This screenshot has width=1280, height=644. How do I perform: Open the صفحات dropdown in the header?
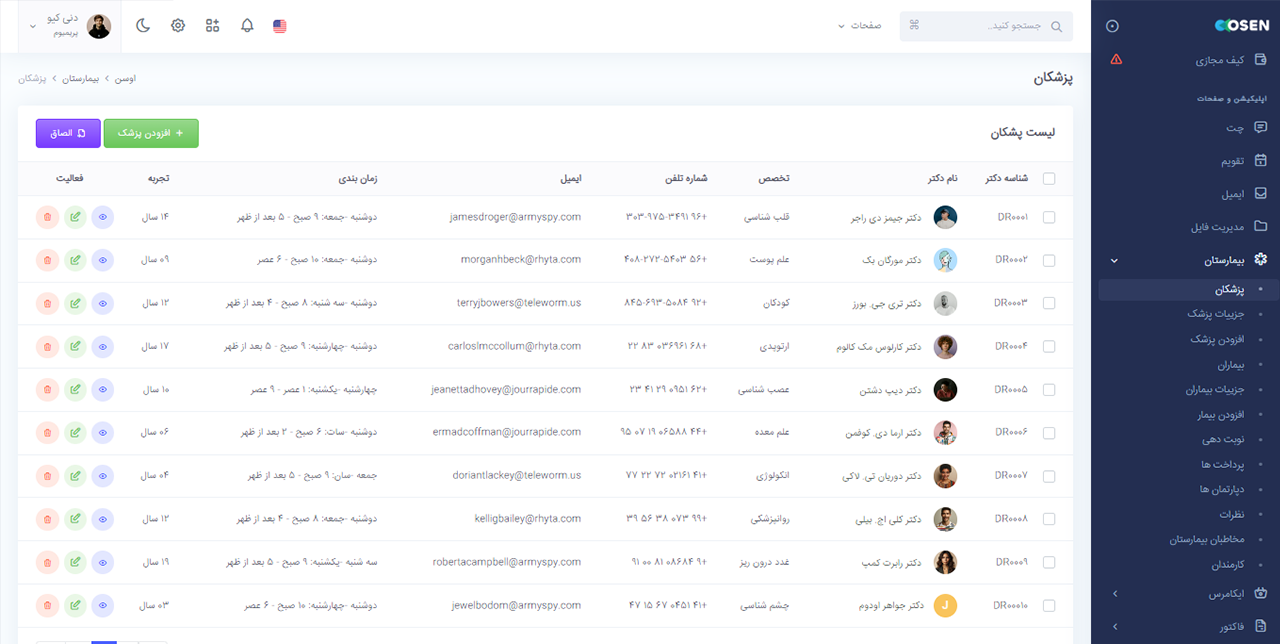click(859, 26)
